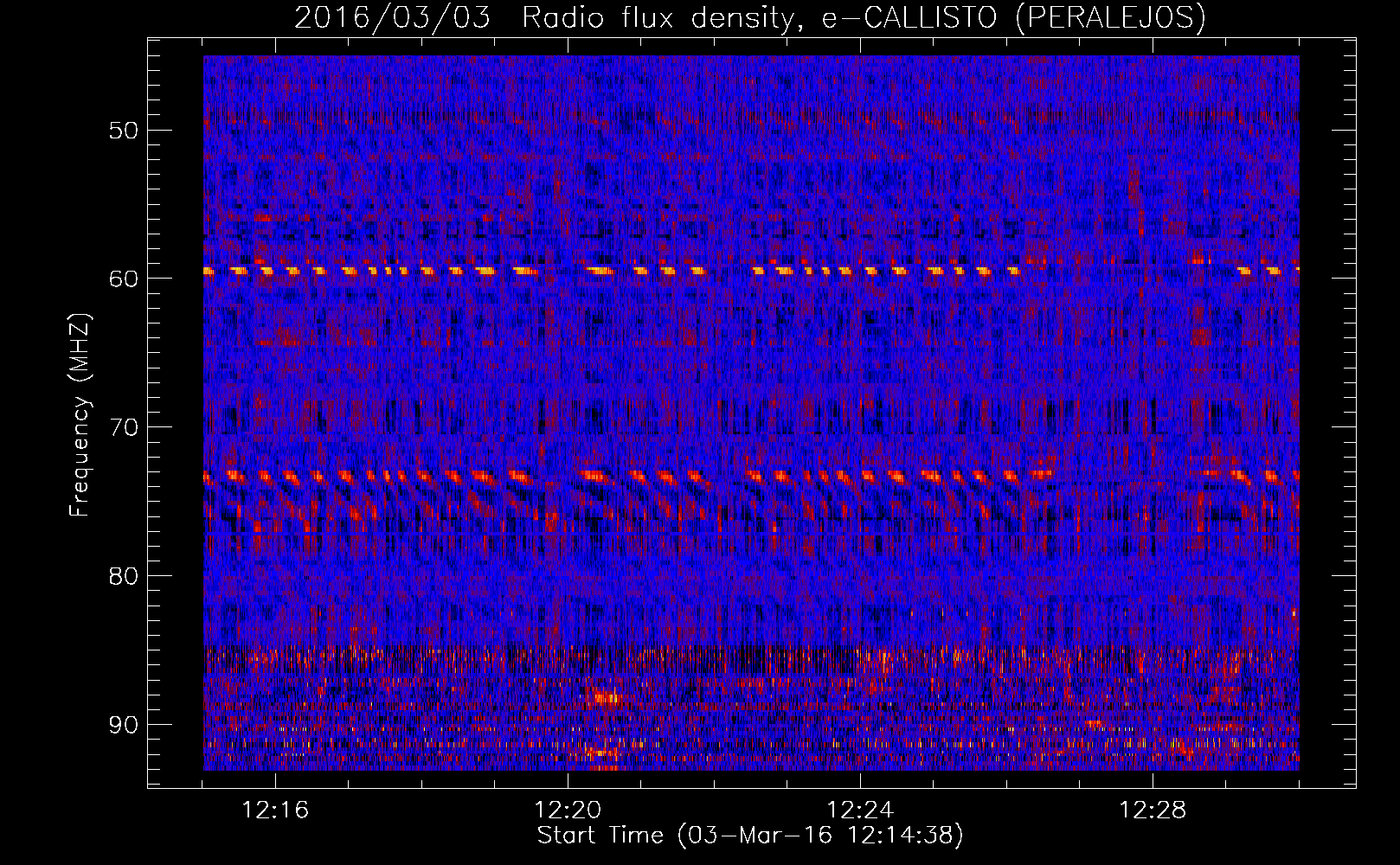This screenshot has width=1400, height=865.
Task: Select the 70 MHz frequency label
Action: tap(123, 427)
